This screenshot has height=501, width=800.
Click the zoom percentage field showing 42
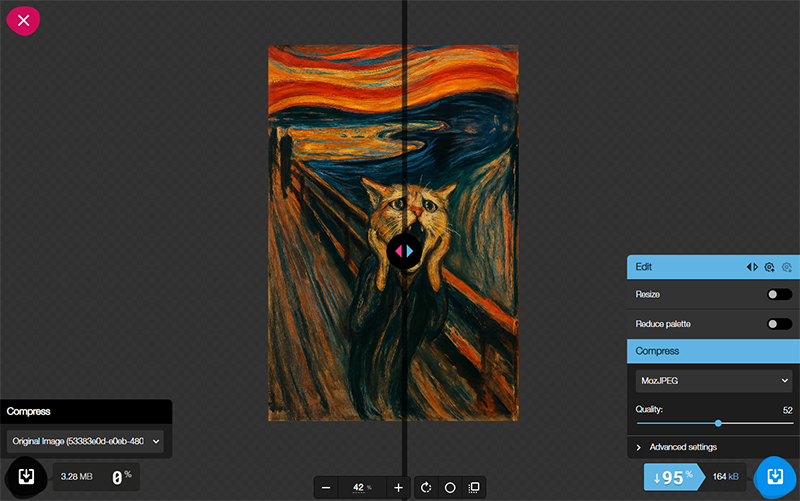pos(362,488)
